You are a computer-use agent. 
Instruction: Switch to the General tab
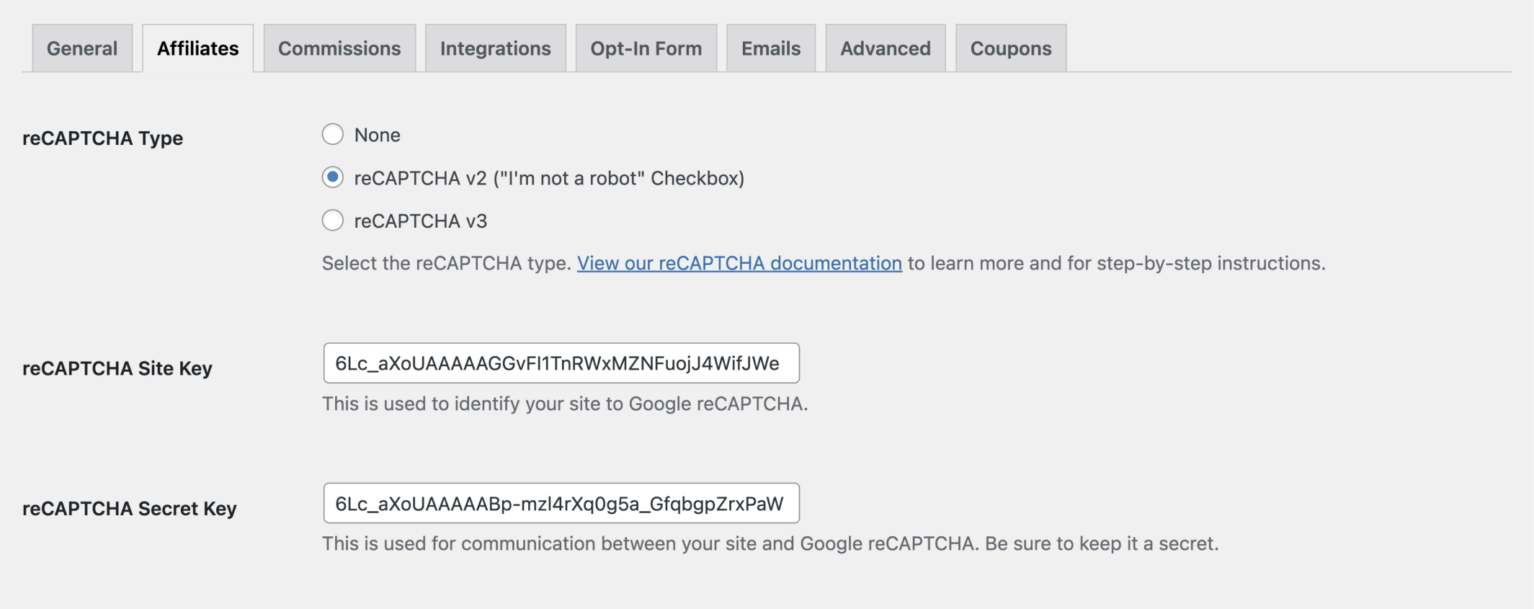click(x=81, y=47)
